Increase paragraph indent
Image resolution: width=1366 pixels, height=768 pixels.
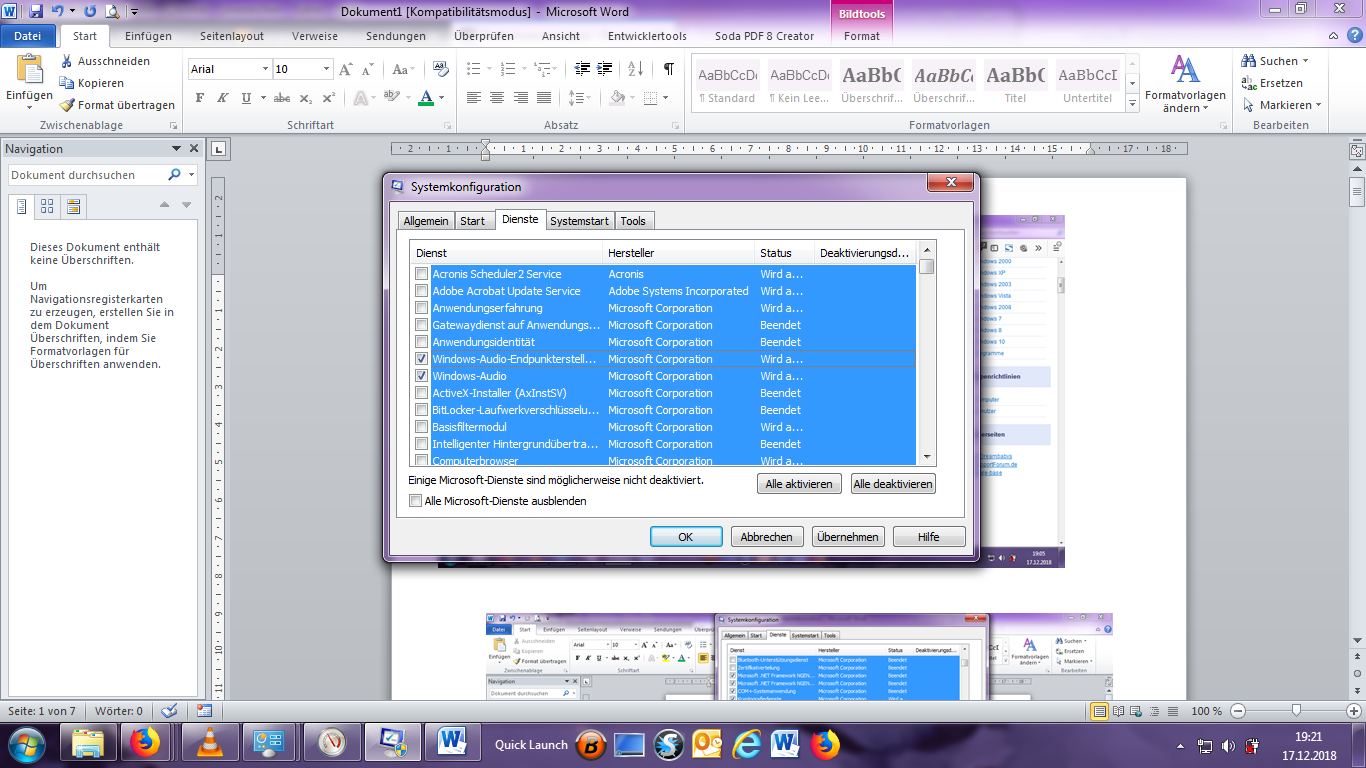pos(604,69)
